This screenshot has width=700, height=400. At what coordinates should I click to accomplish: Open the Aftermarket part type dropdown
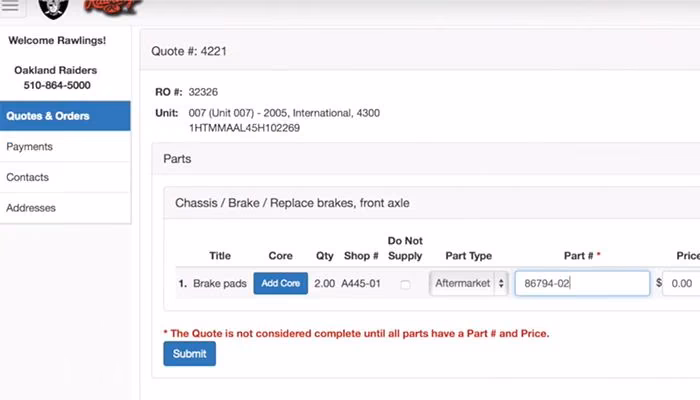pyautogui.click(x=468, y=283)
